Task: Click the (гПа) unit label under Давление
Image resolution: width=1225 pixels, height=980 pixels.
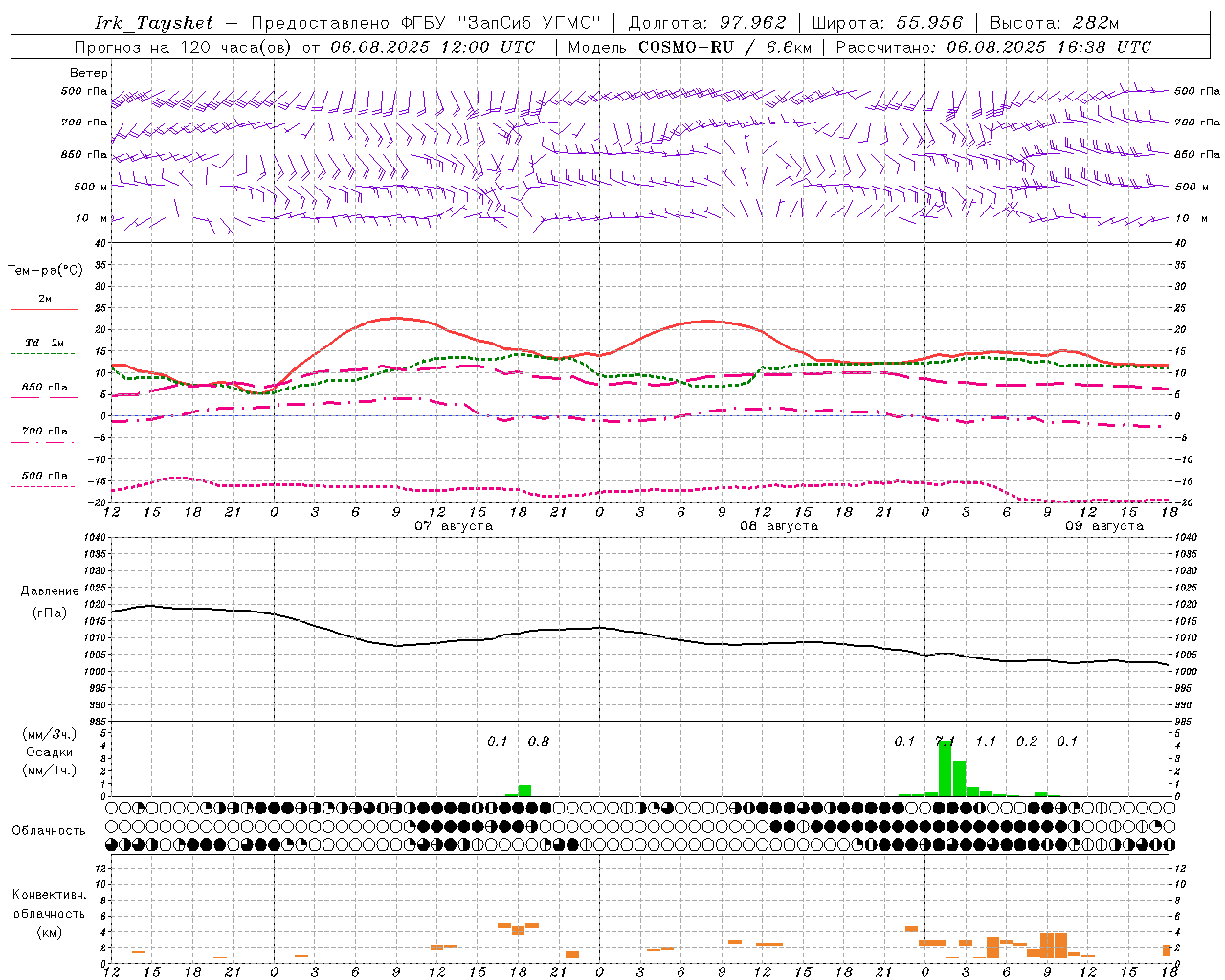Action: (49, 612)
